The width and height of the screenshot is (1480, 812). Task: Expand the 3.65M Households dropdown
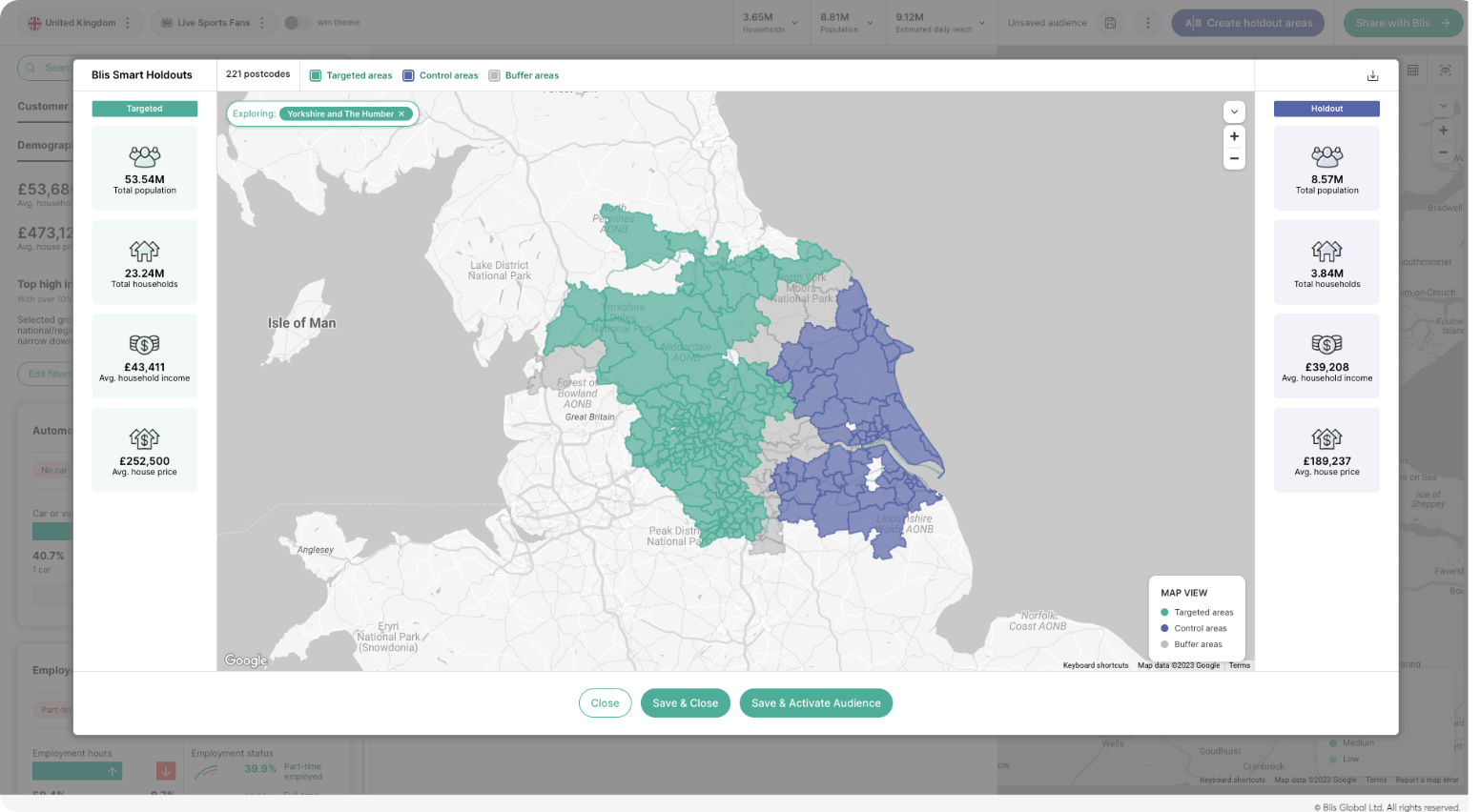(794, 23)
